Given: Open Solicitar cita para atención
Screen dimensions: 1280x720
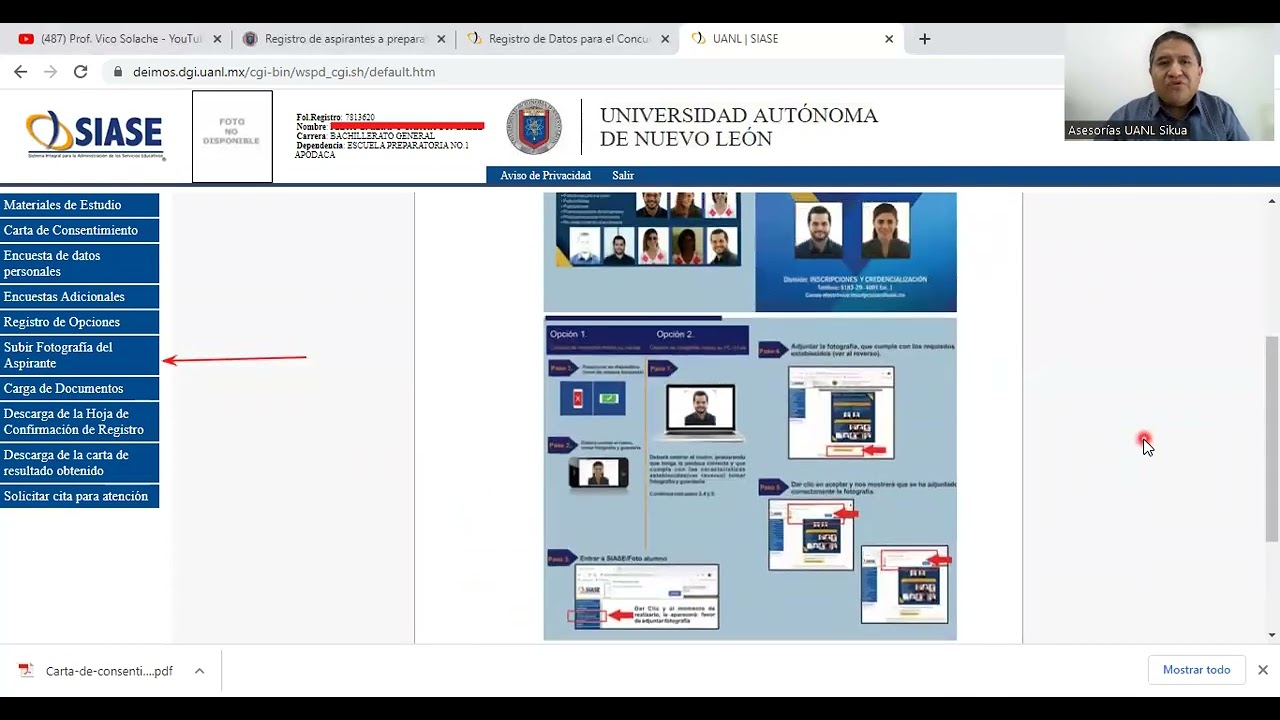Looking at the screenshot, I should coord(79,496).
